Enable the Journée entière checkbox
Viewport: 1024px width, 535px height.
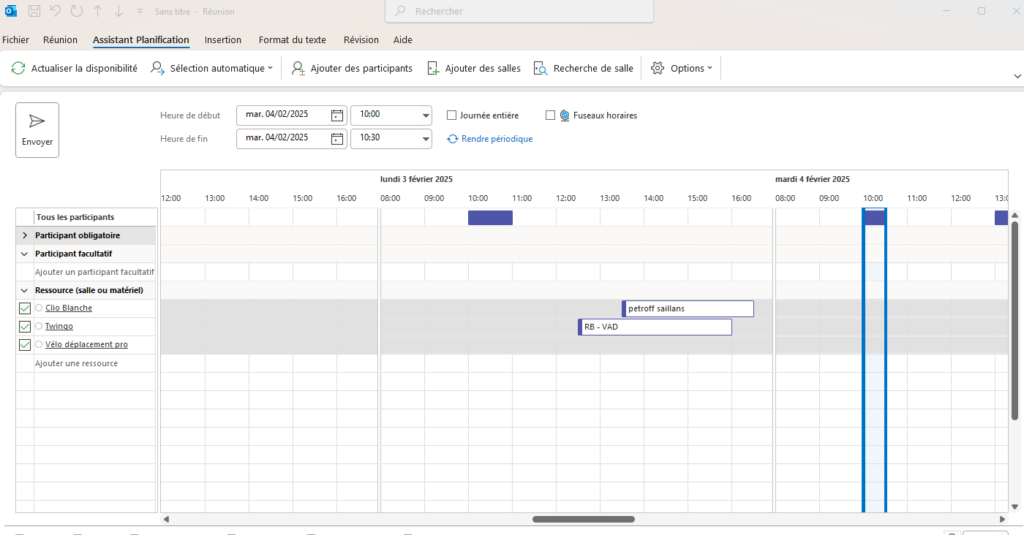(452, 115)
